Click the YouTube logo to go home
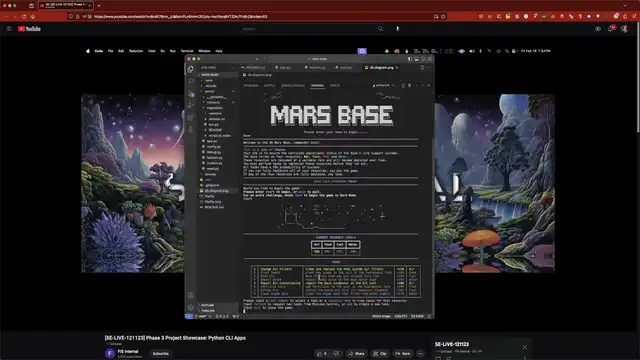640x360 pixels. pos(29,29)
